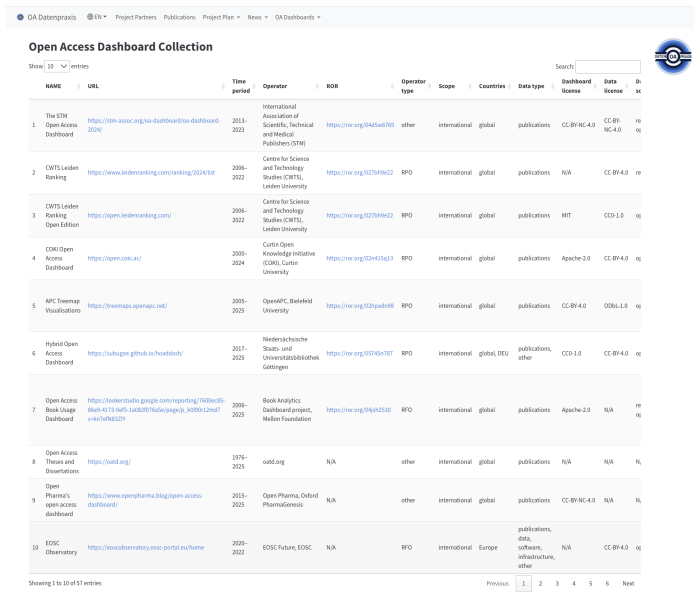Sort table by Operator type column
This screenshot has height=598, width=700.
417,86
